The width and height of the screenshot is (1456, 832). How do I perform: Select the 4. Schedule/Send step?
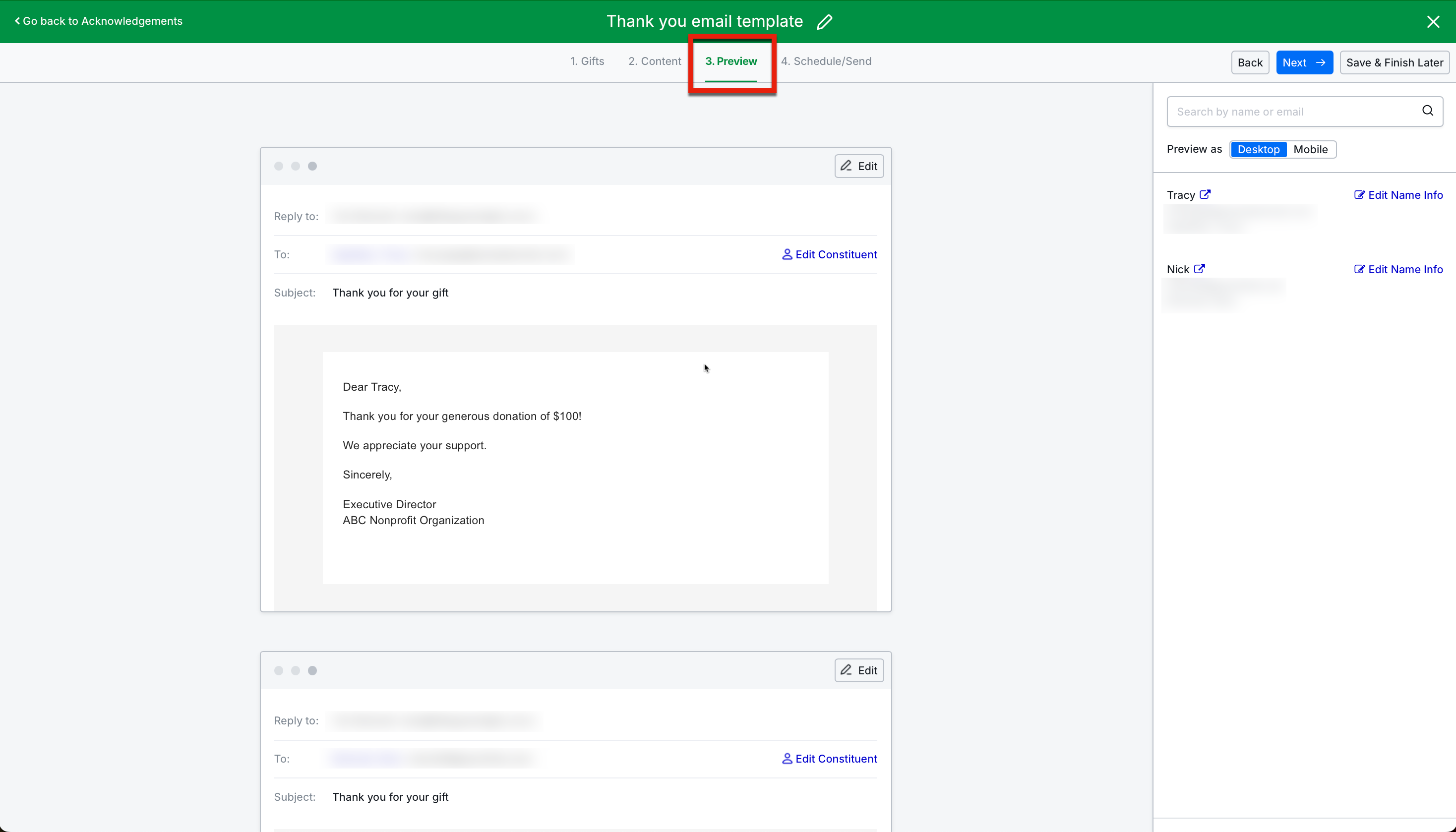[x=826, y=61]
